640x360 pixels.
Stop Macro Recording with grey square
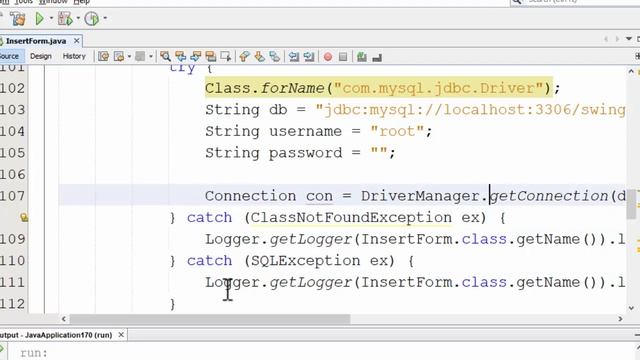click(343, 57)
